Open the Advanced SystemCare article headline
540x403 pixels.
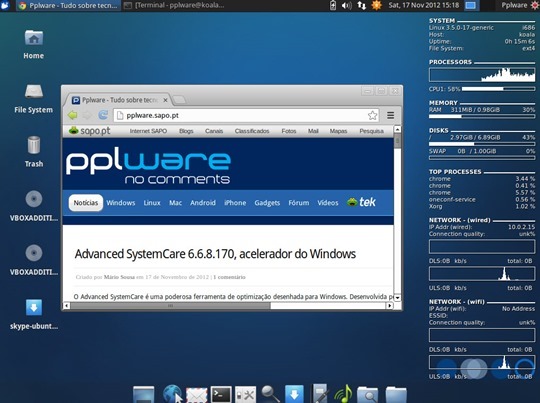coord(215,254)
